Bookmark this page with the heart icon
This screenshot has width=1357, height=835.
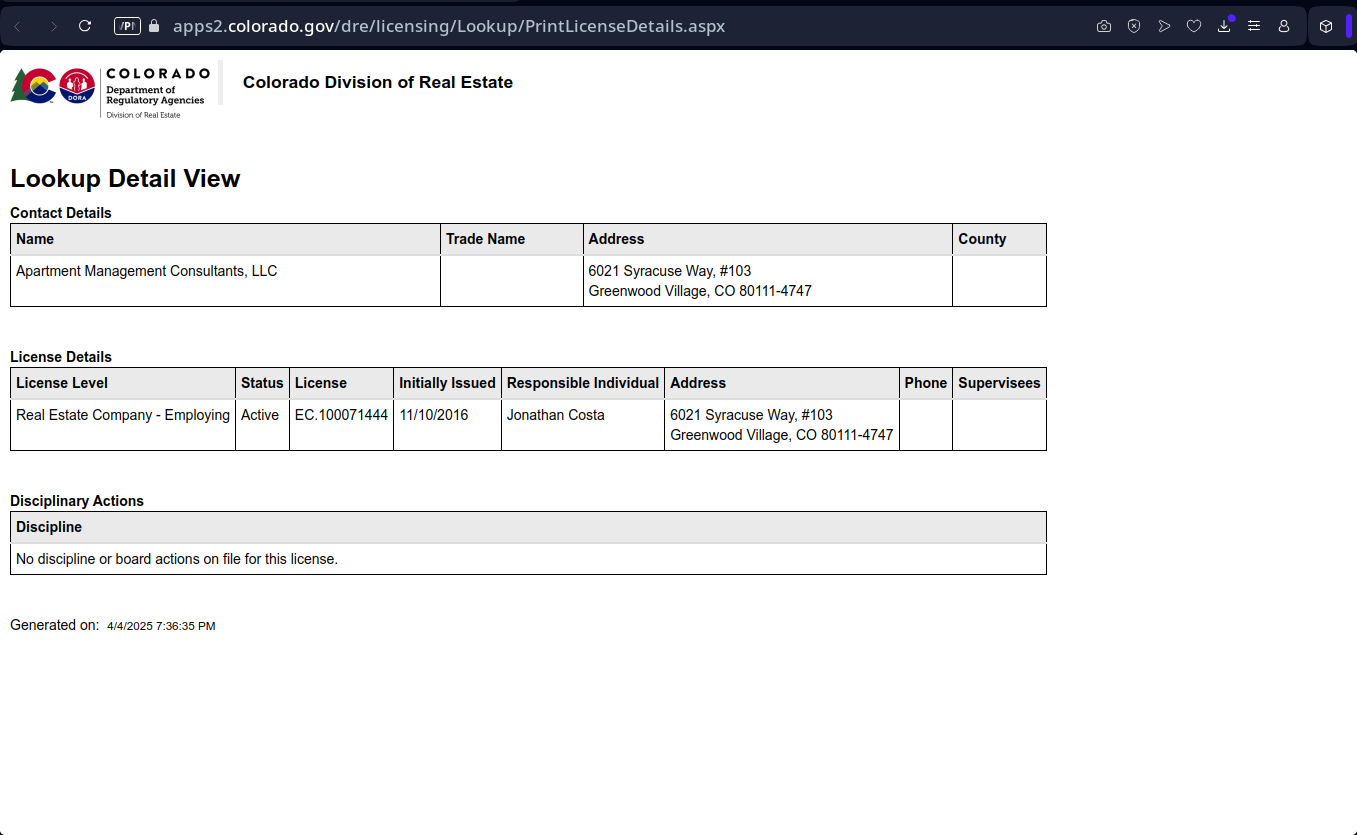tap(1194, 26)
